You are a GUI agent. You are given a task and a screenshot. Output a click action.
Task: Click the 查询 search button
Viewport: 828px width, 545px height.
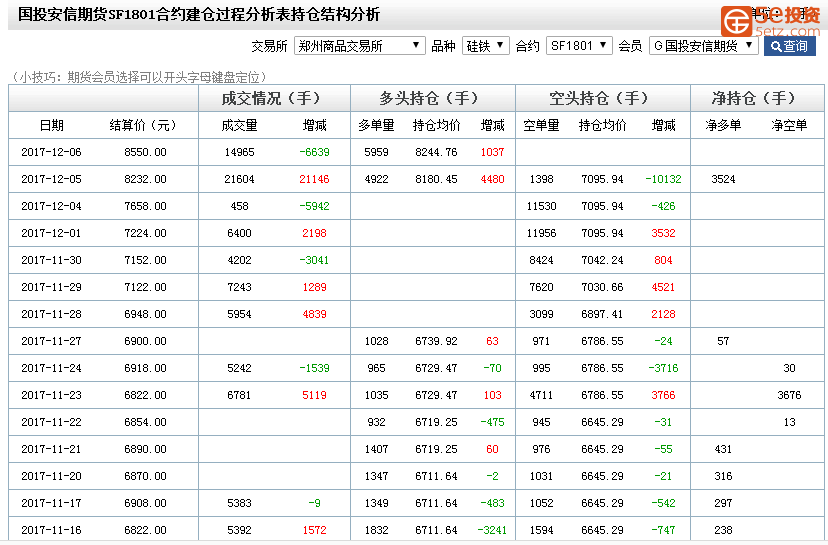(789, 46)
